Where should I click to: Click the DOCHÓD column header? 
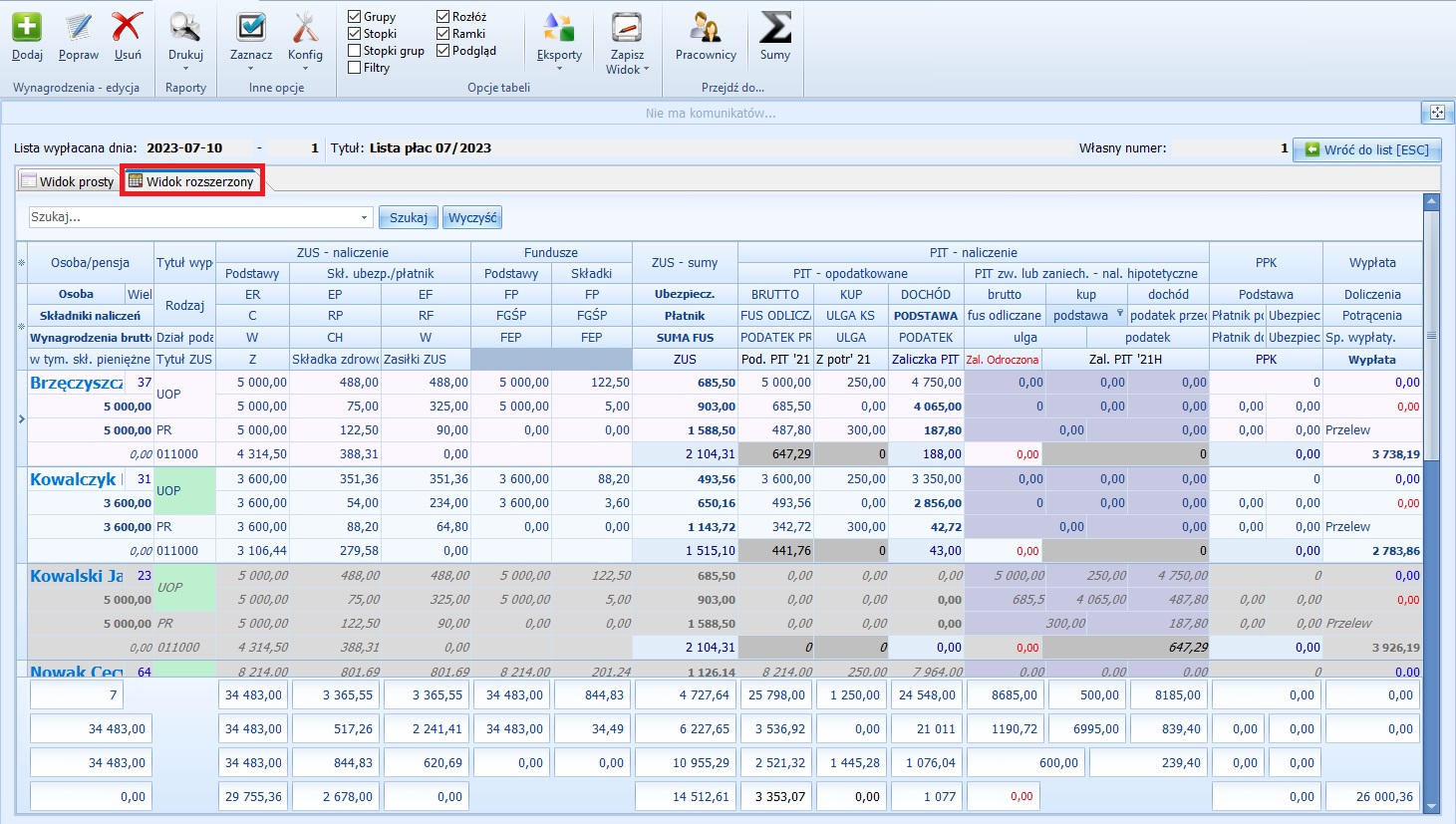pos(926,295)
